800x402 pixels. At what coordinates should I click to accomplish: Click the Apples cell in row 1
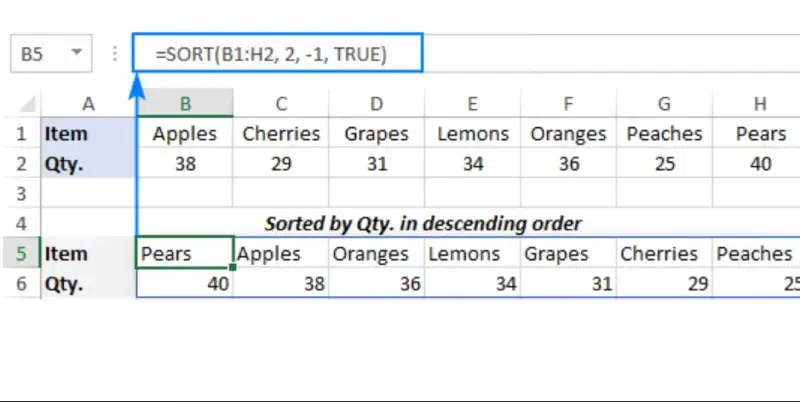pos(185,134)
